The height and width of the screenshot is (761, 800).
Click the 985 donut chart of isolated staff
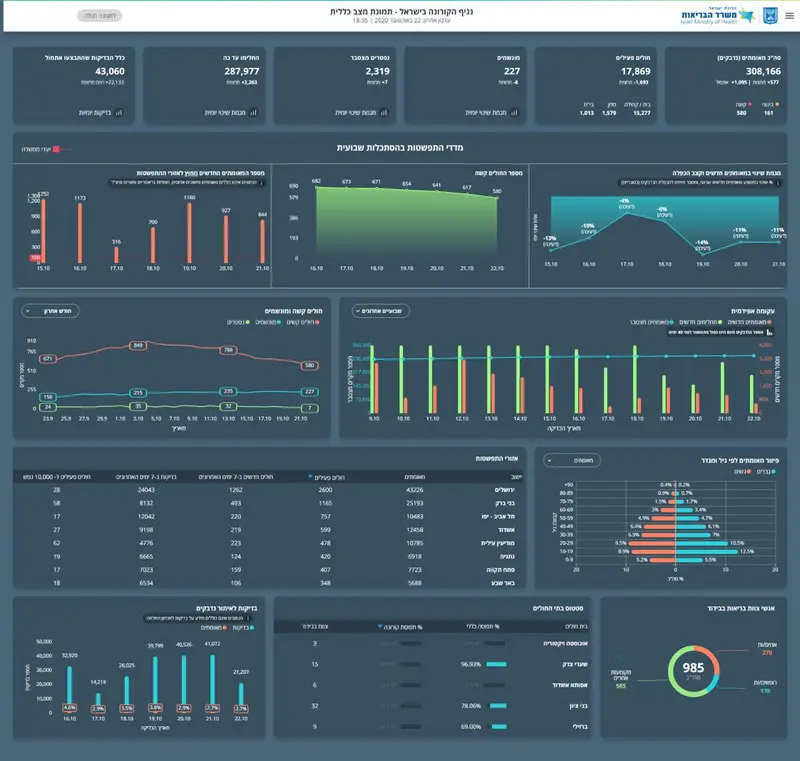pos(693,671)
